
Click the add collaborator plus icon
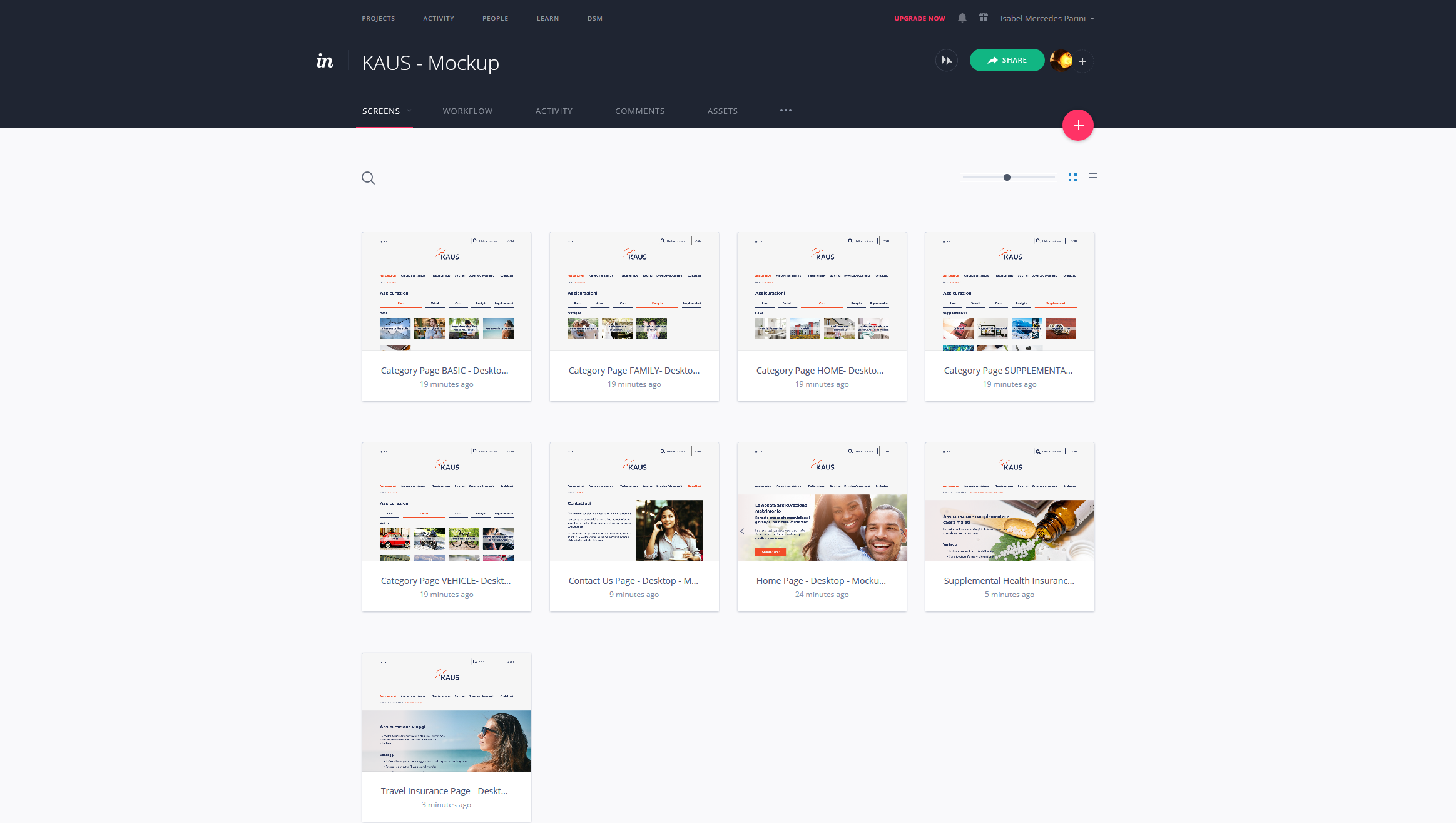click(x=1083, y=61)
